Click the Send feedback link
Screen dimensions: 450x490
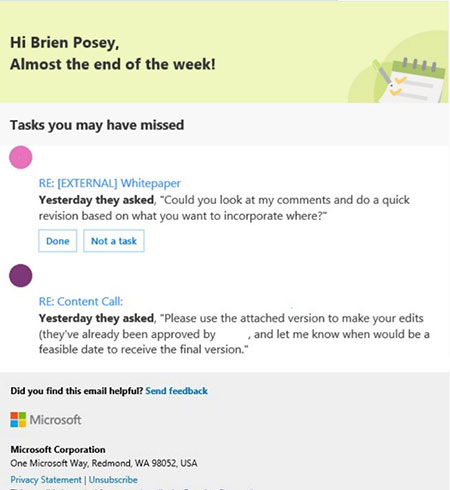(176, 391)
